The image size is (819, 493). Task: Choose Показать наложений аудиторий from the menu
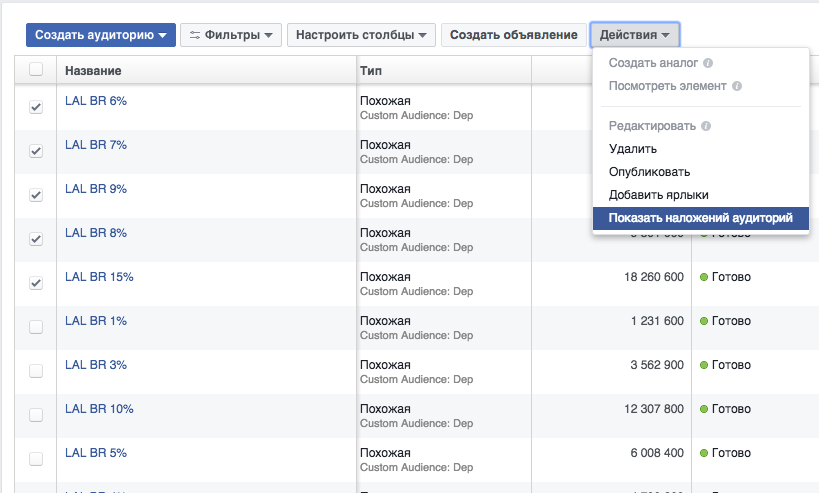click(700, 217)
